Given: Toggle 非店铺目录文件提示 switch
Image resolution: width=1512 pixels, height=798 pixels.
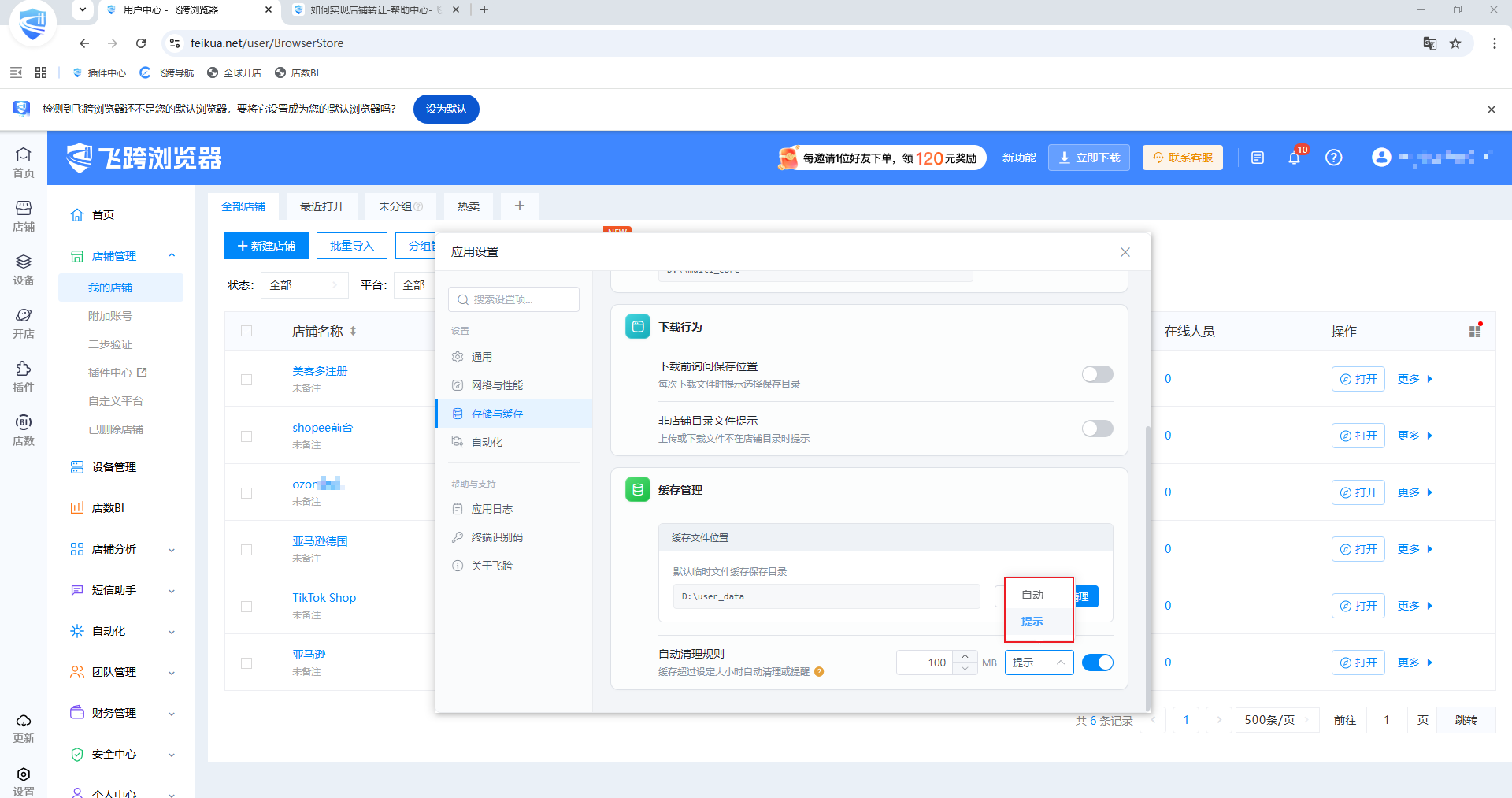Looking at the screenshot, I should pyautogui.click(x=1097, y=429).
